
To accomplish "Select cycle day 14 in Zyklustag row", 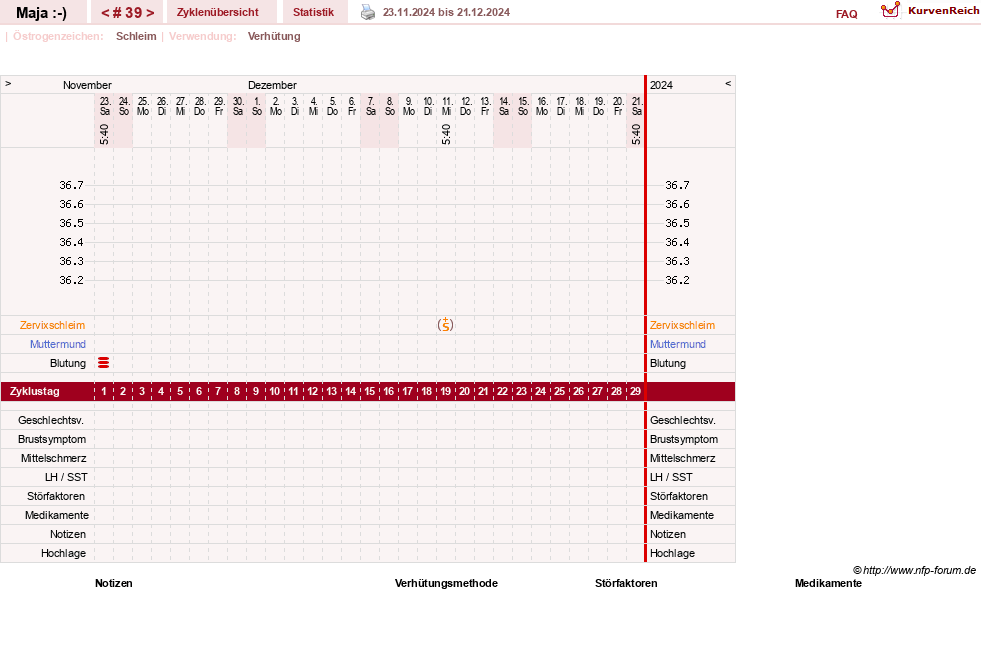I will (350, 391).
